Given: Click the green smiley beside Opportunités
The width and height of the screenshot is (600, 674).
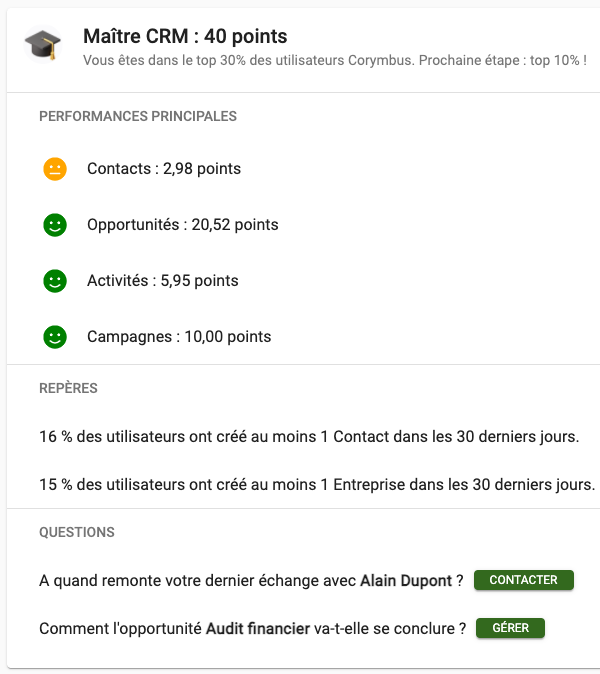Looking at the screenshot, I should pyautogui.click(x=55, y=225).
